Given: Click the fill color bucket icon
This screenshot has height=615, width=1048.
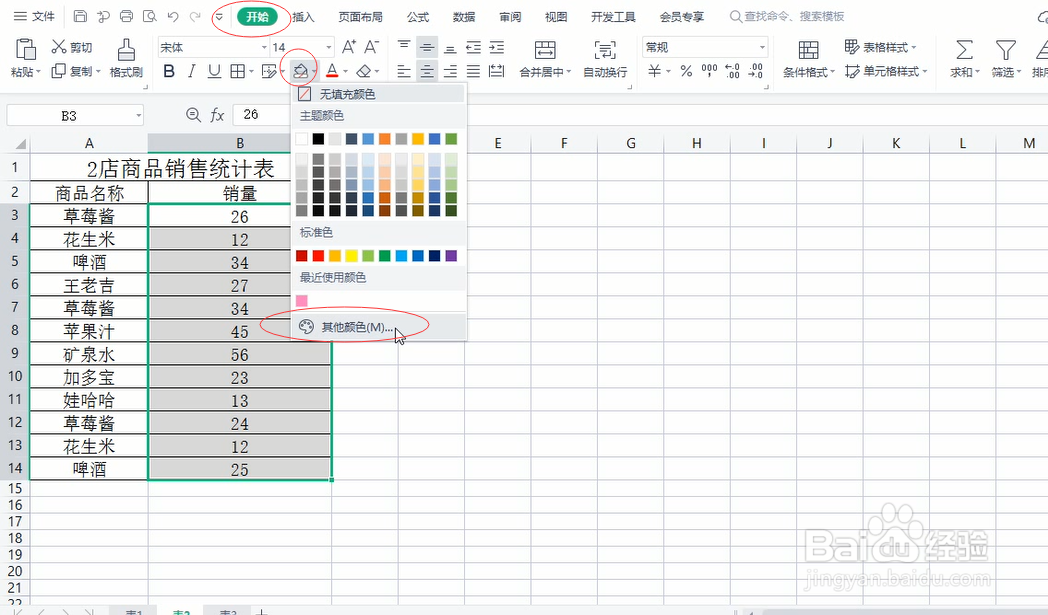Looking at the screenshot, I should 300,71.
